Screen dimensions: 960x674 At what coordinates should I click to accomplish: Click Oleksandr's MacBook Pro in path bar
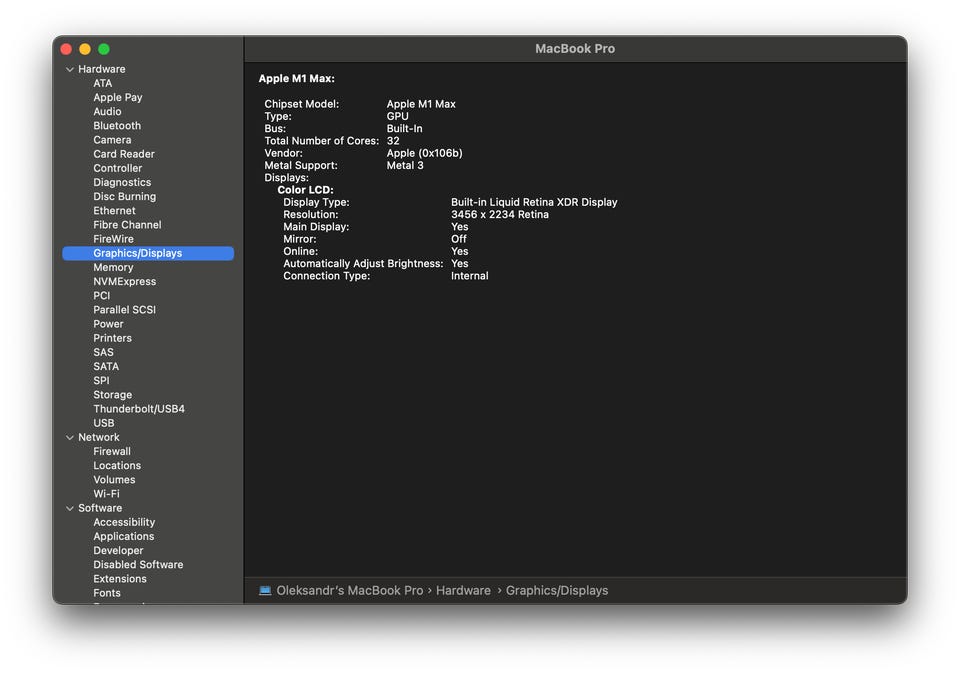point(350,591)
